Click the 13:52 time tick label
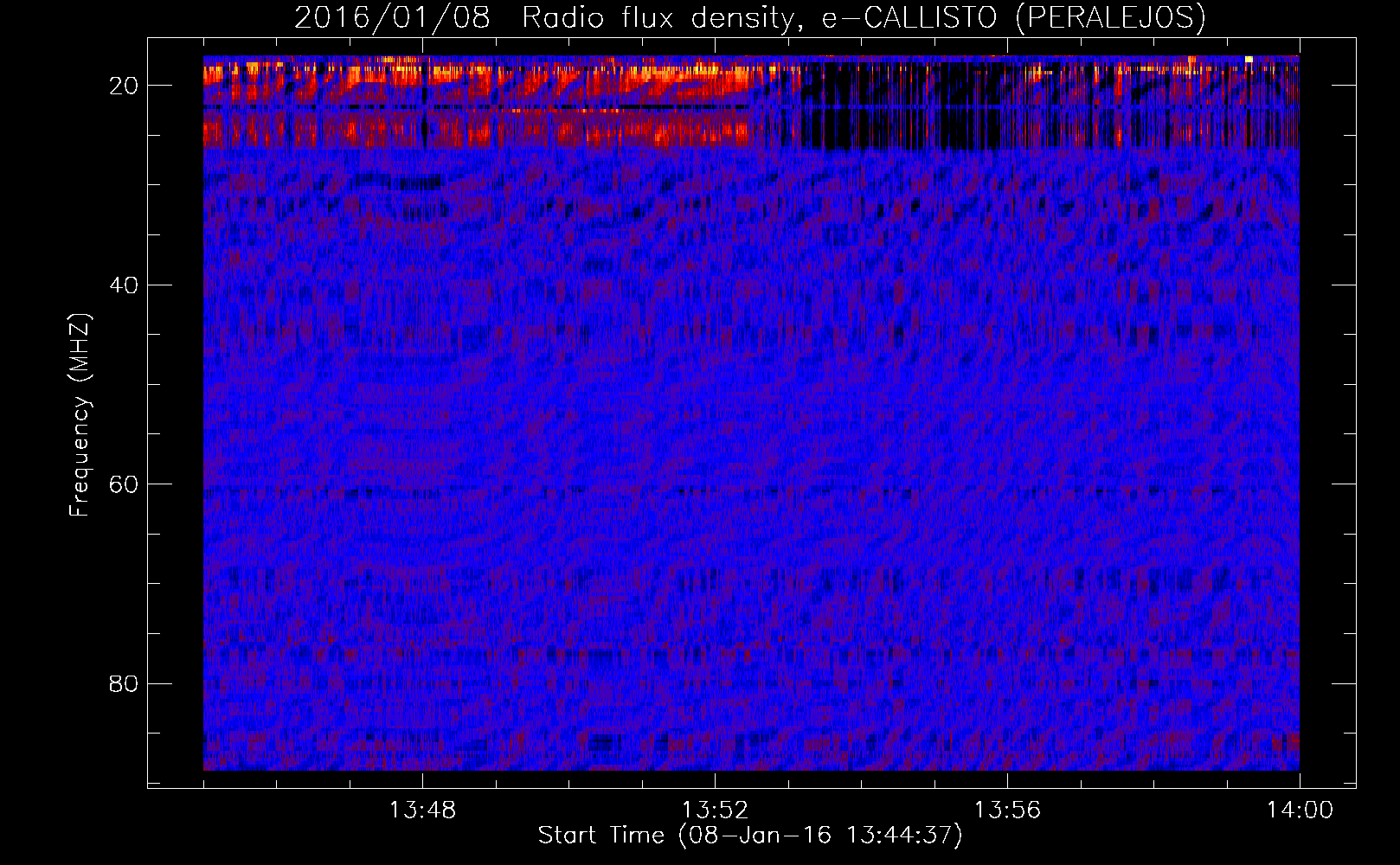This screenshot has height=865, width=1400. coord(715,811)
